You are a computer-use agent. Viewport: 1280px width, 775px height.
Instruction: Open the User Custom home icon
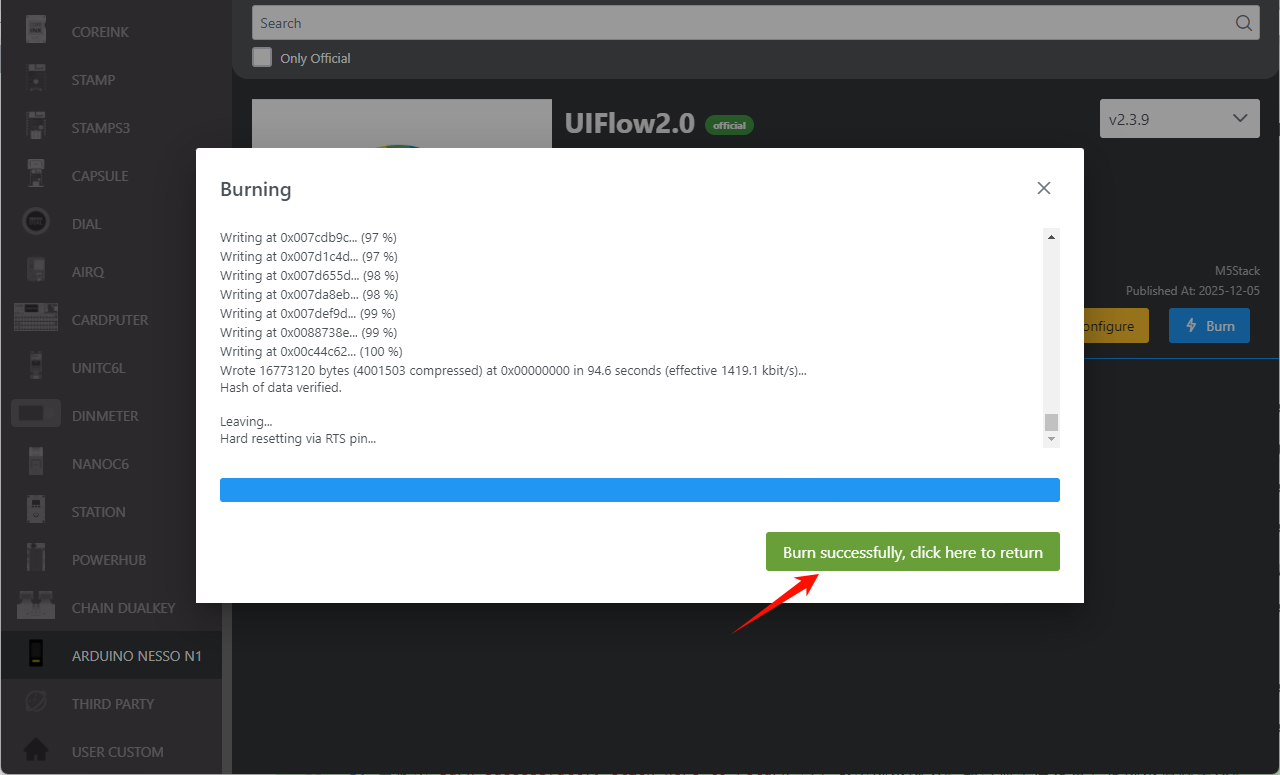point(37,751)
